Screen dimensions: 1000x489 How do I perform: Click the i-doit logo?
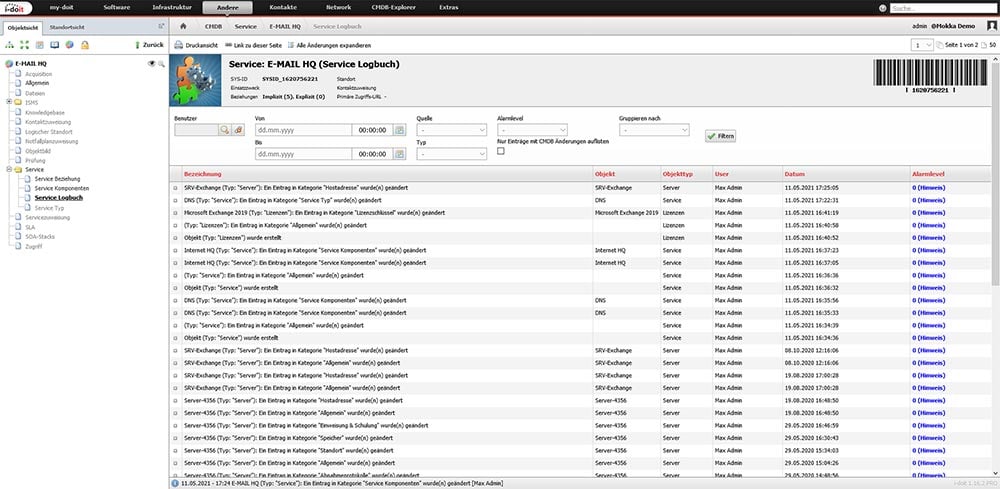click(15, 7)
